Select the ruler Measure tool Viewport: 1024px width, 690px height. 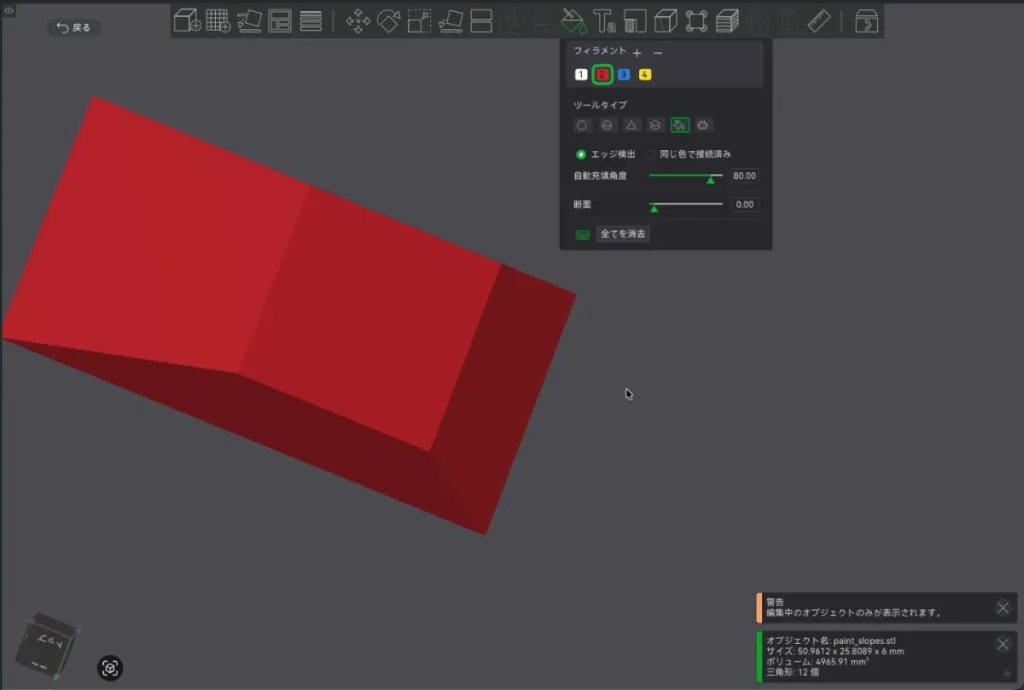pyautogui.click(x=819, y=21)
